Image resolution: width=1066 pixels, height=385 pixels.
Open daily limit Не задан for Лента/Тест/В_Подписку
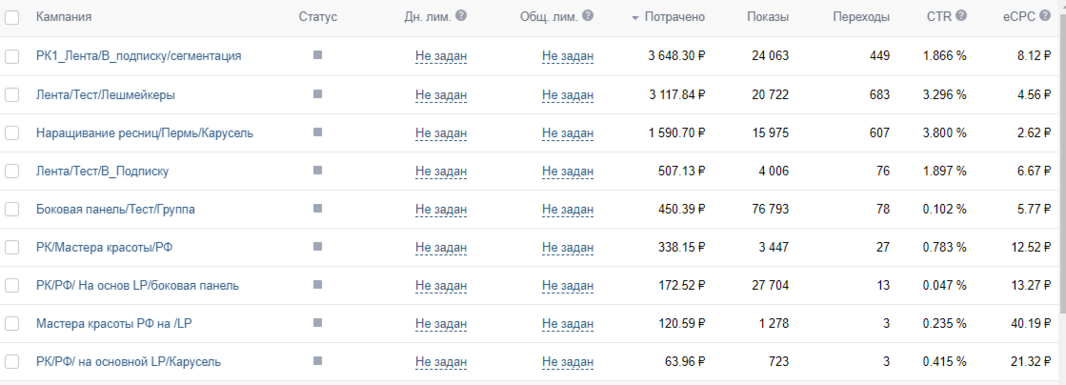pos(441,171)
